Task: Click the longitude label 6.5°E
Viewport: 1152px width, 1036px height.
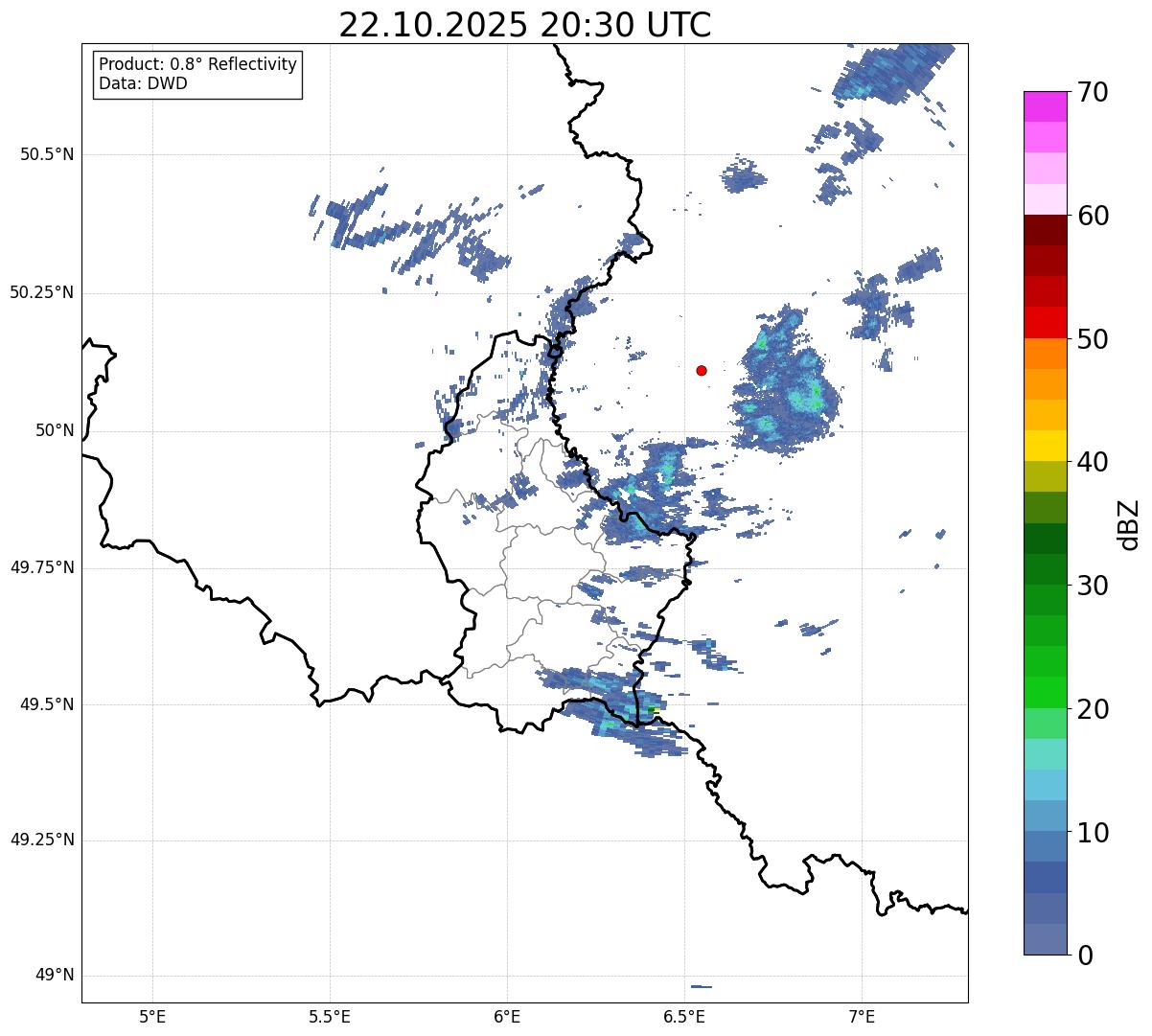Action: click(x=684, y=1016)
